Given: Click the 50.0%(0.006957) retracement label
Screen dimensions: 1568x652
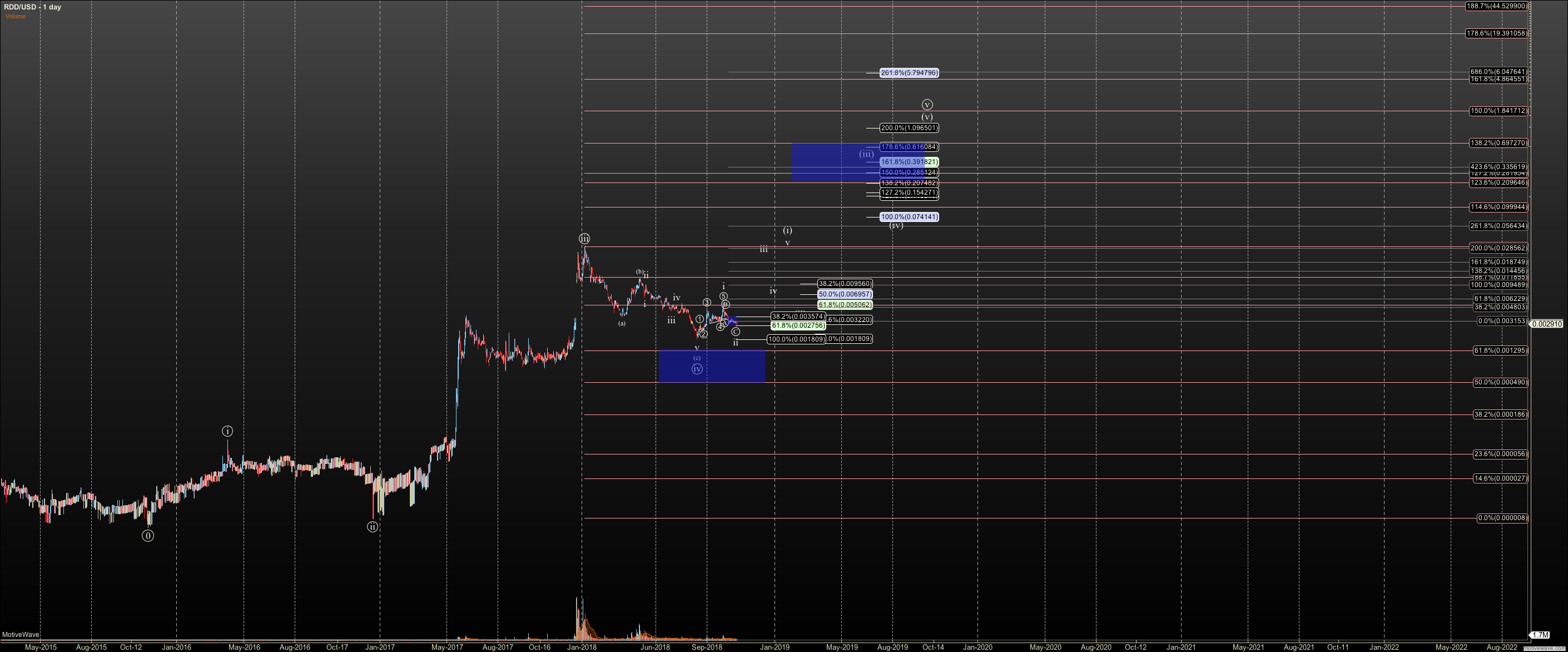Looking at the screenshot, I should [845, 294].
